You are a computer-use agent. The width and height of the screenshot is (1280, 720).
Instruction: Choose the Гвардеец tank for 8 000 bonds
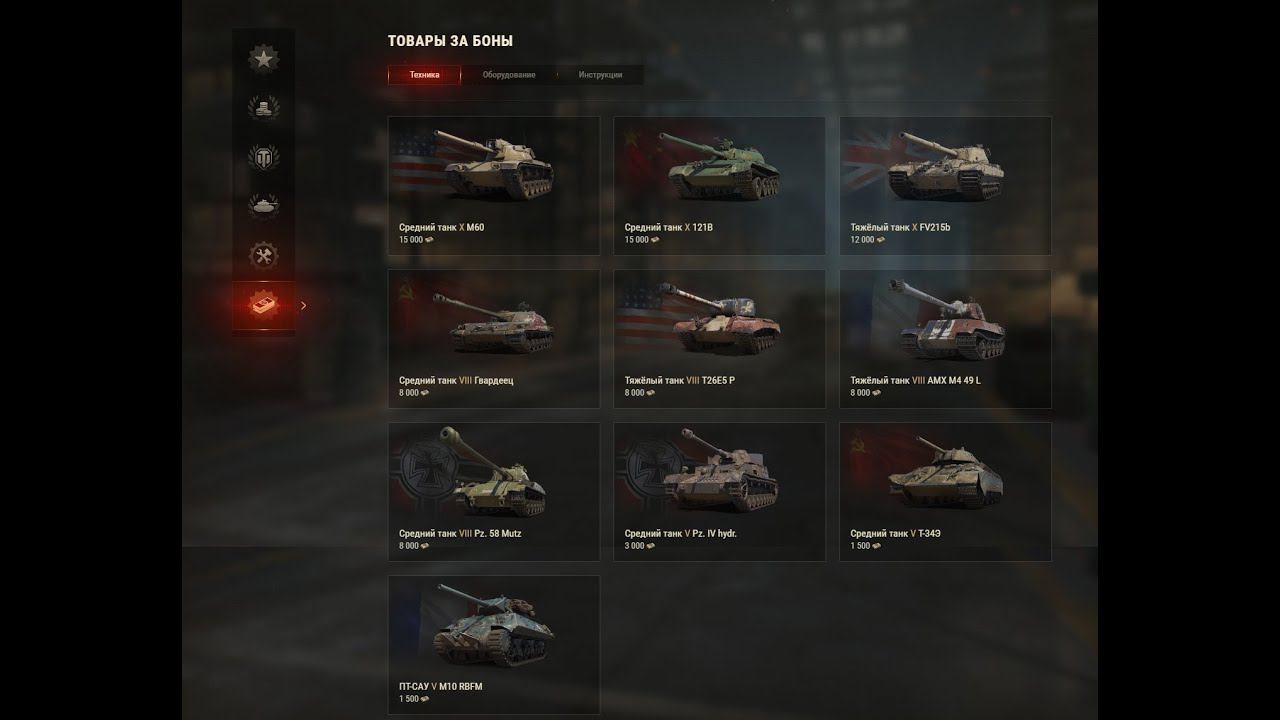coord(494,338)
